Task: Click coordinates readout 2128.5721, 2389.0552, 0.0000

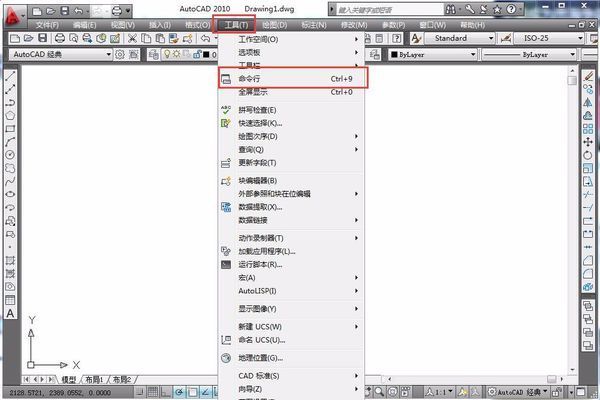Action: (x=60, y=393)
